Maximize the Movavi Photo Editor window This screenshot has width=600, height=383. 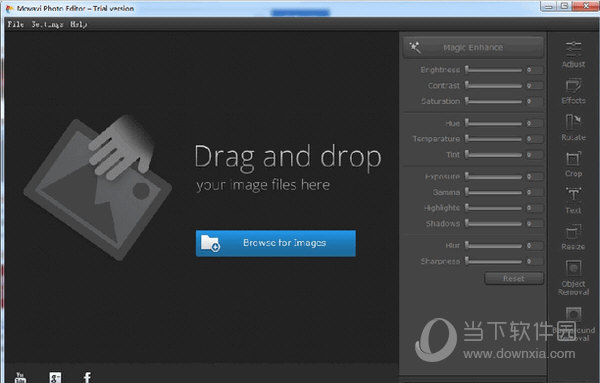tap(564, 6)
